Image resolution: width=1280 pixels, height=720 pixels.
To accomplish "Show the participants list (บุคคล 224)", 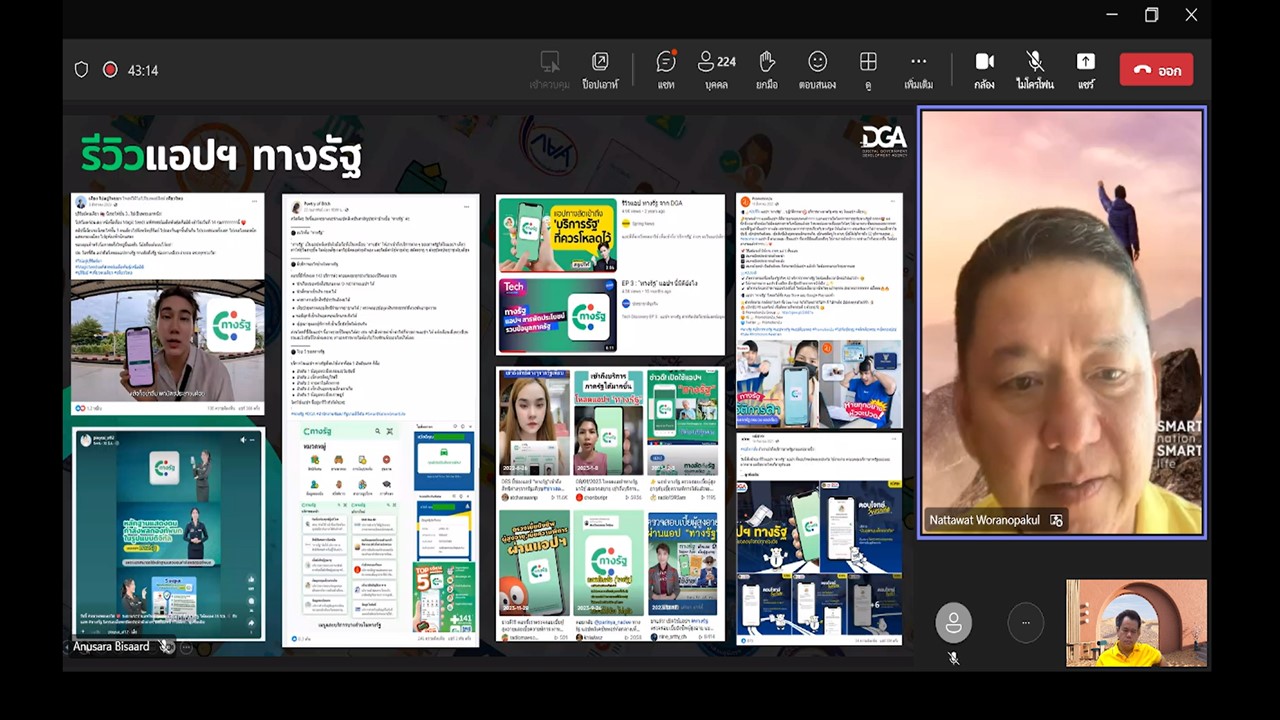I will click(x=717, y=69).
